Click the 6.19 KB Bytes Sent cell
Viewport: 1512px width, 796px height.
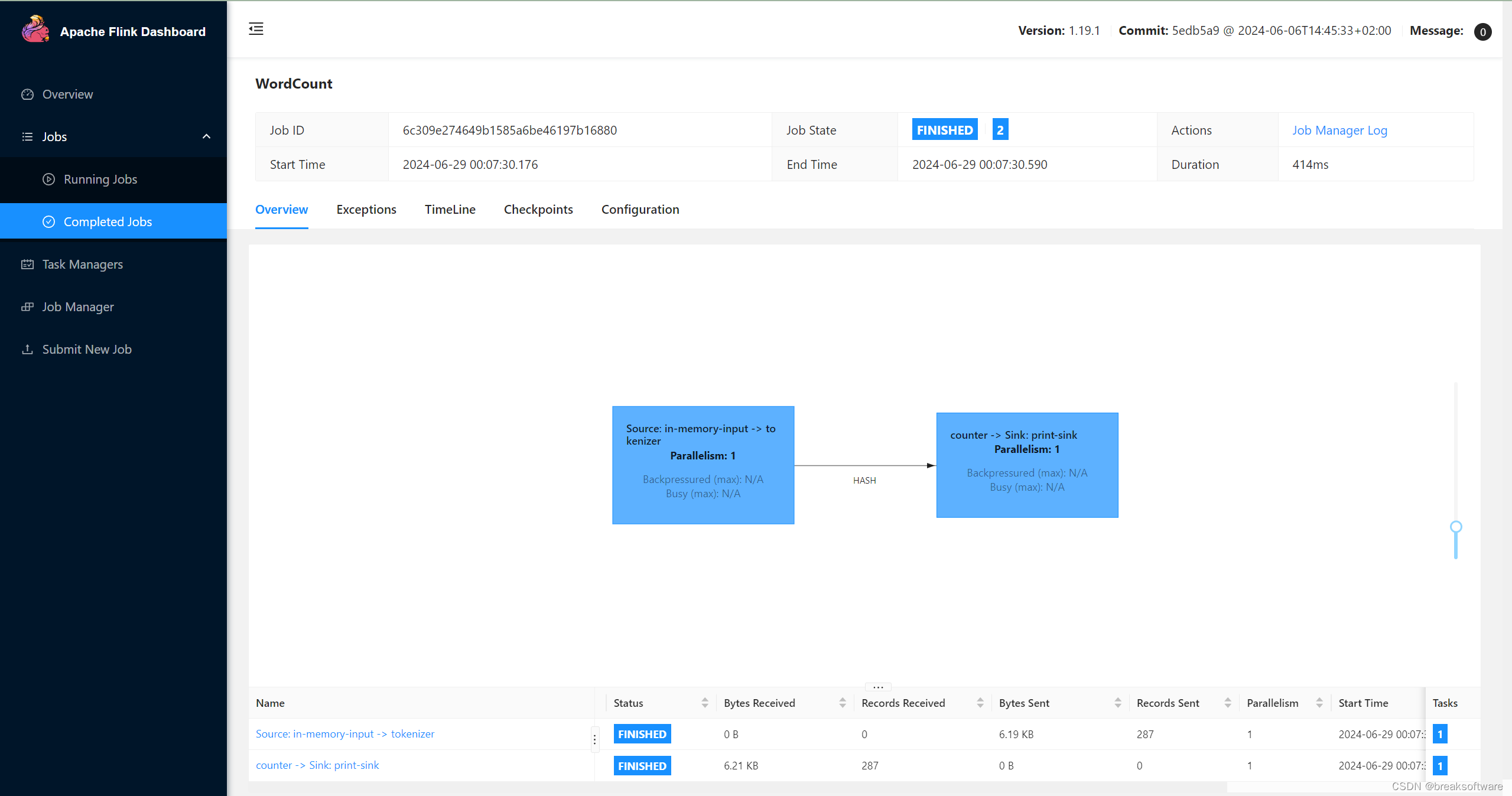(x=1016, y=735)
